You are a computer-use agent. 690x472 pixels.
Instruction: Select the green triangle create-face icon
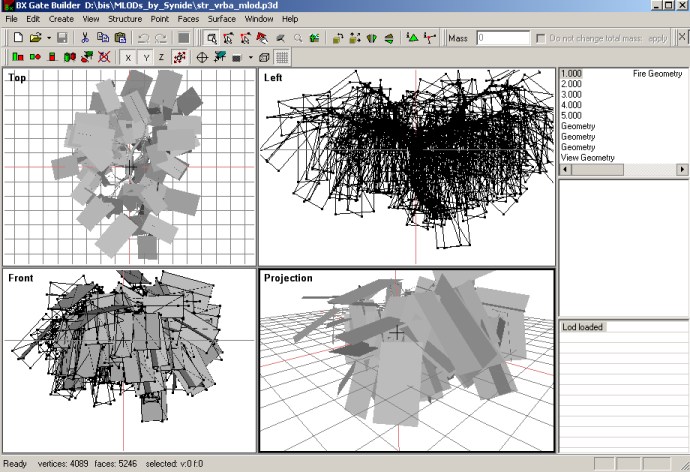[x=413, y=38]
